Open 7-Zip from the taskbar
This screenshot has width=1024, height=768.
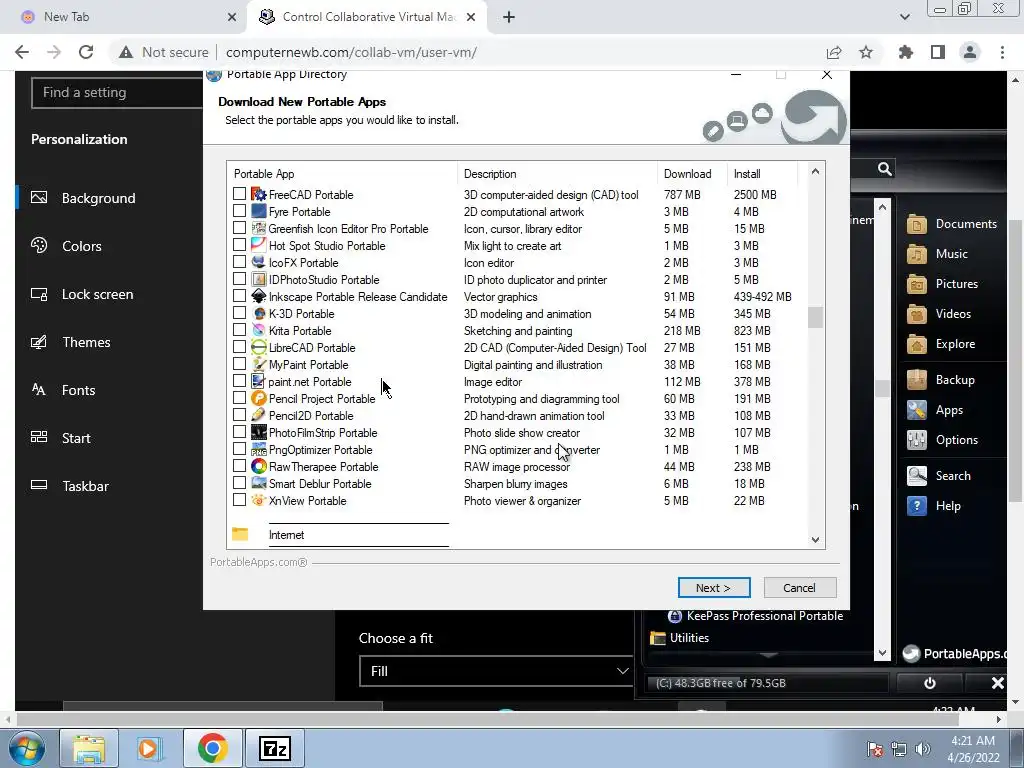click(275, 748)
